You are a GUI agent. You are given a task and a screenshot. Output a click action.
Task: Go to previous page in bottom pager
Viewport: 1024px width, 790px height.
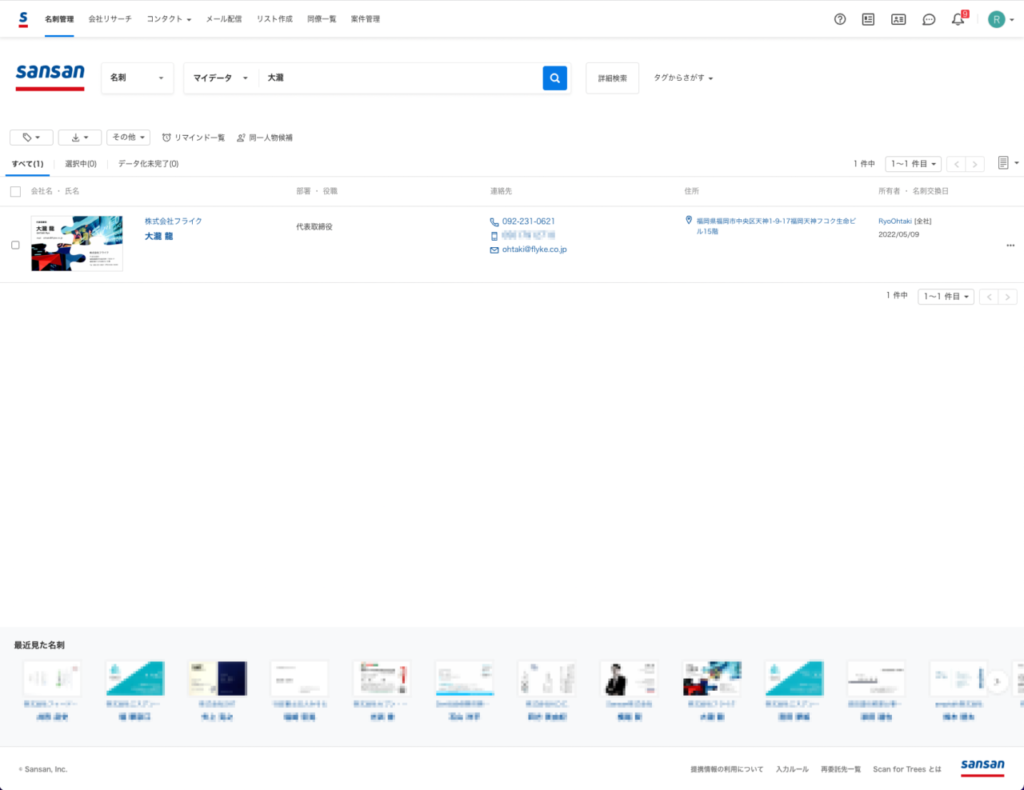coord(989,297)
